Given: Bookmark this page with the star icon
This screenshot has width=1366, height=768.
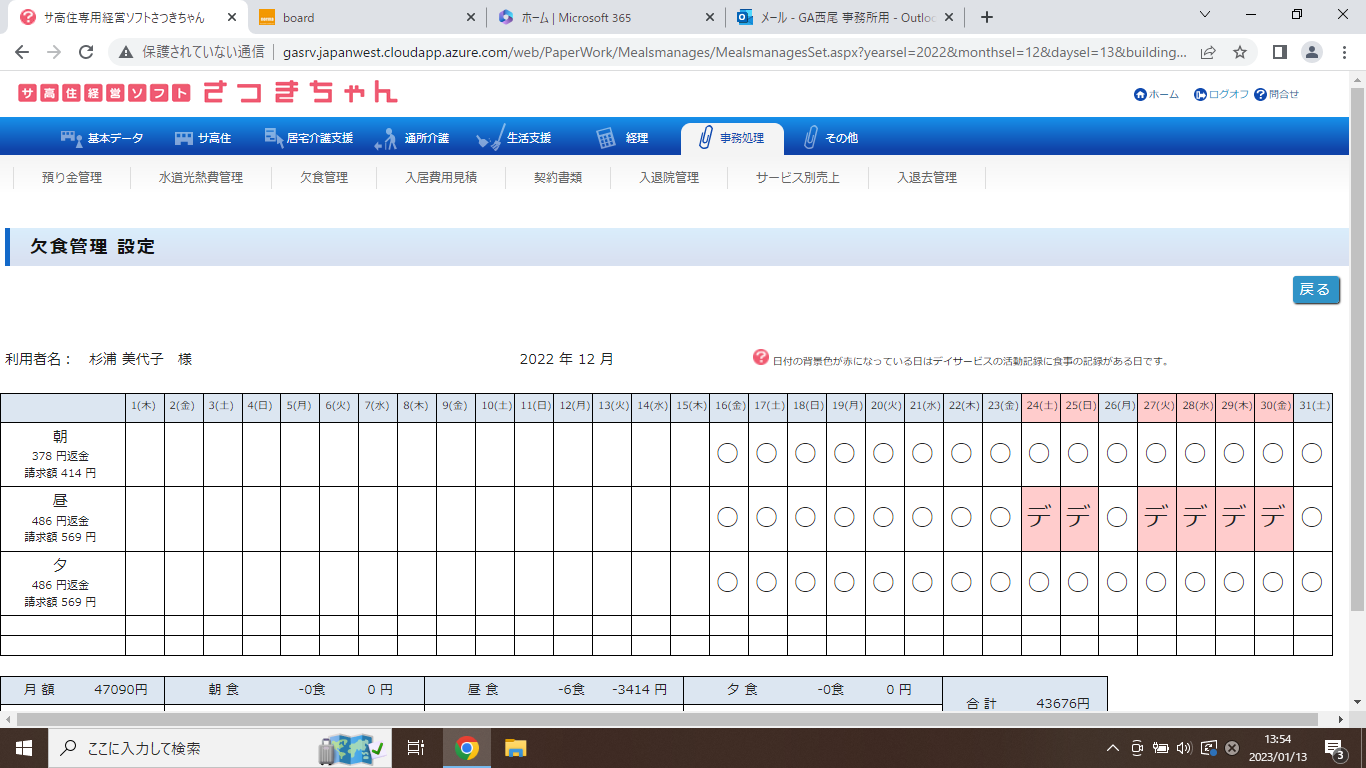Looking at the screenshot, I should pos(1240,52).
